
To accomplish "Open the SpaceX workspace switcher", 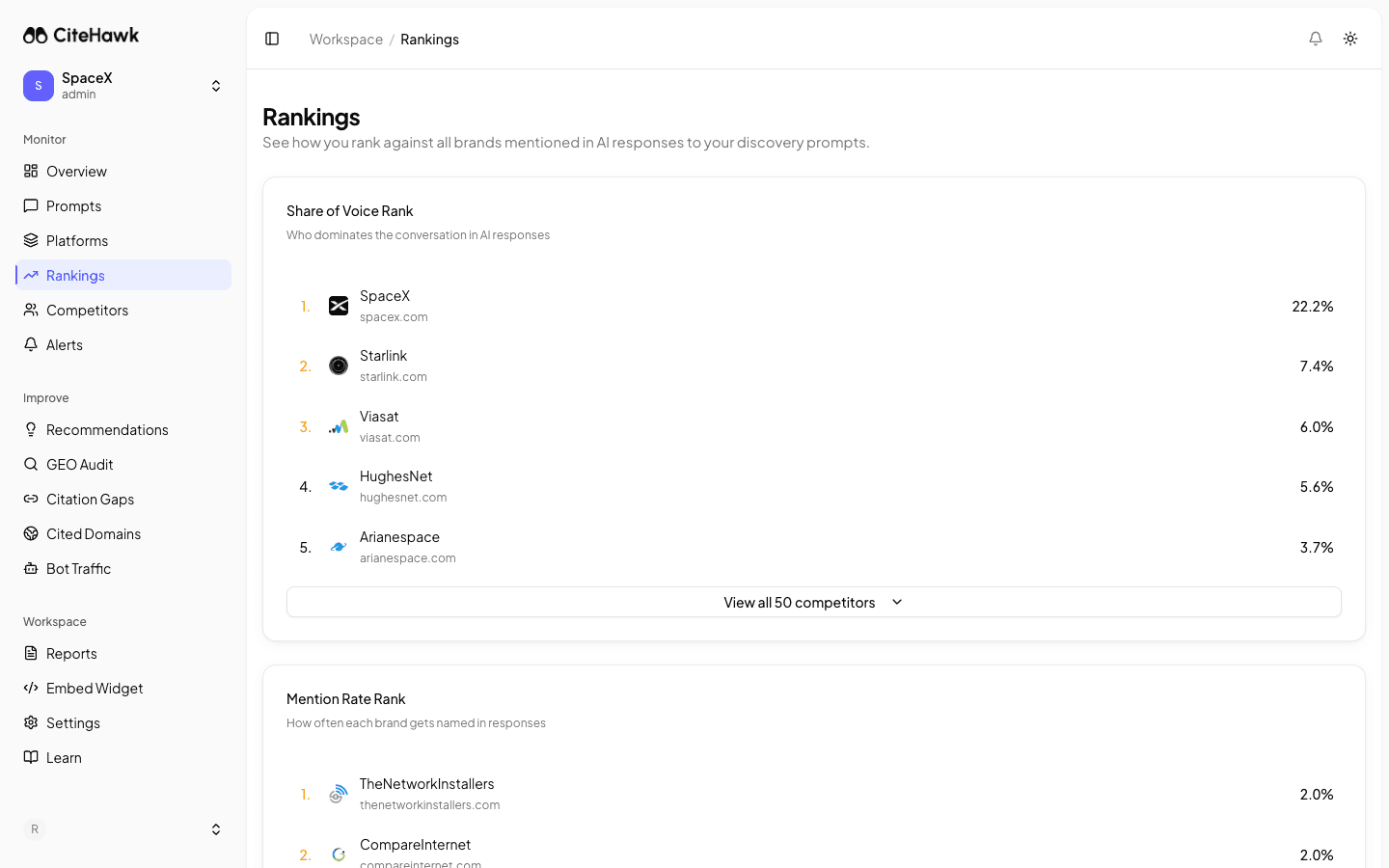I will tap(123, 86).
